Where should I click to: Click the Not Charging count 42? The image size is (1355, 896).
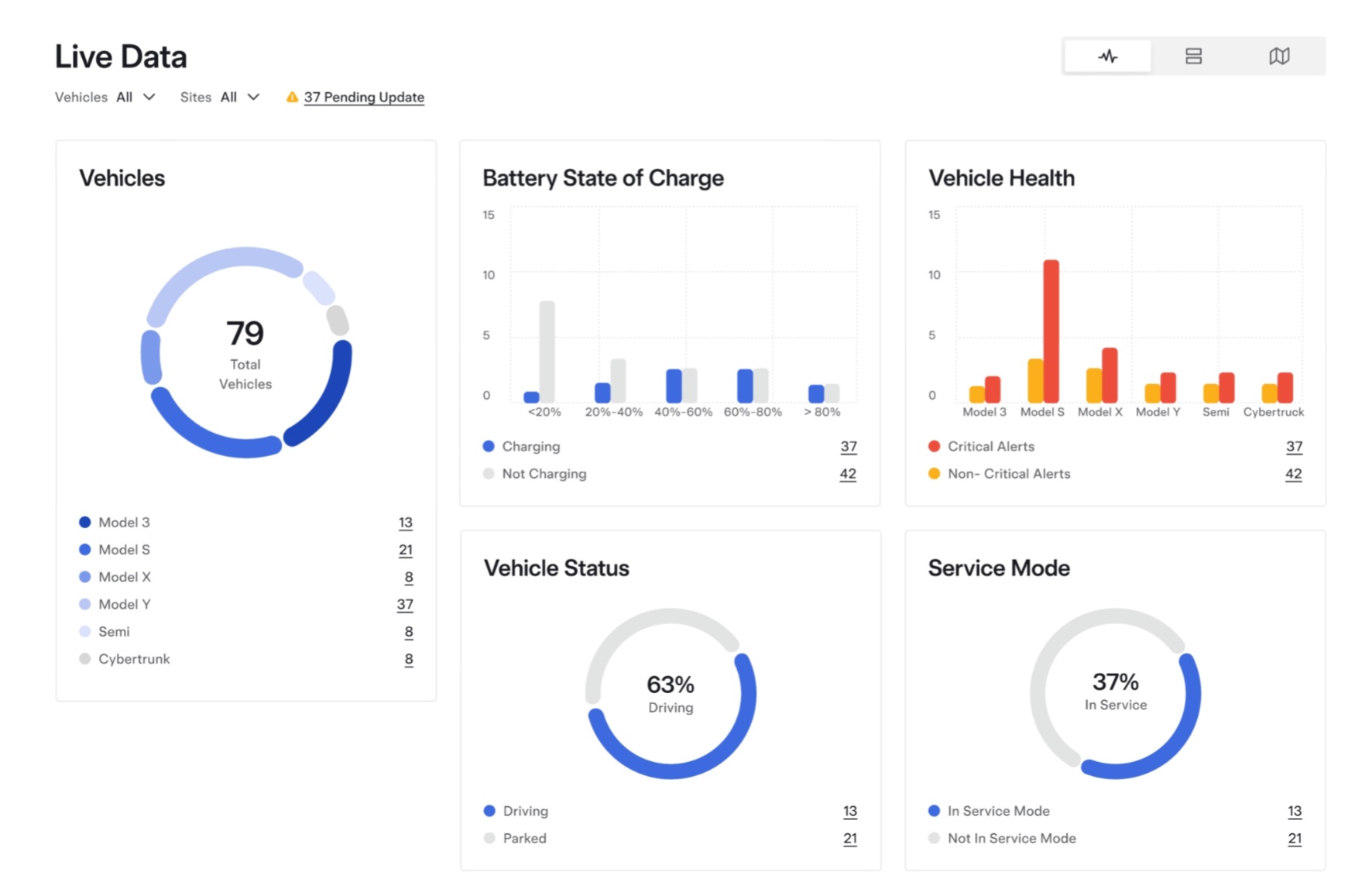click(x=848, y=474)
